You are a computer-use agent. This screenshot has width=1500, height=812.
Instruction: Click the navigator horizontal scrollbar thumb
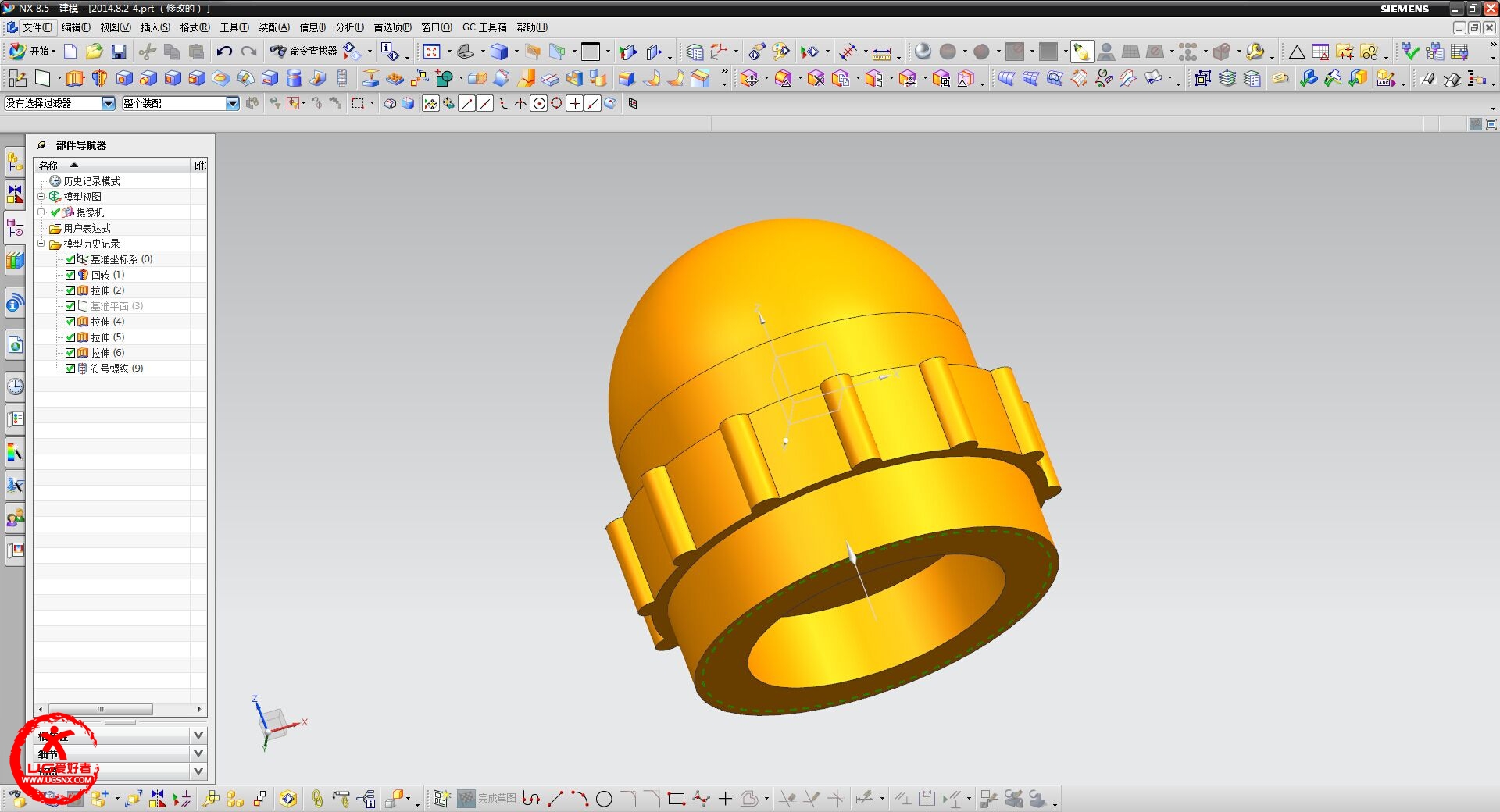click(x=101, y=709)
